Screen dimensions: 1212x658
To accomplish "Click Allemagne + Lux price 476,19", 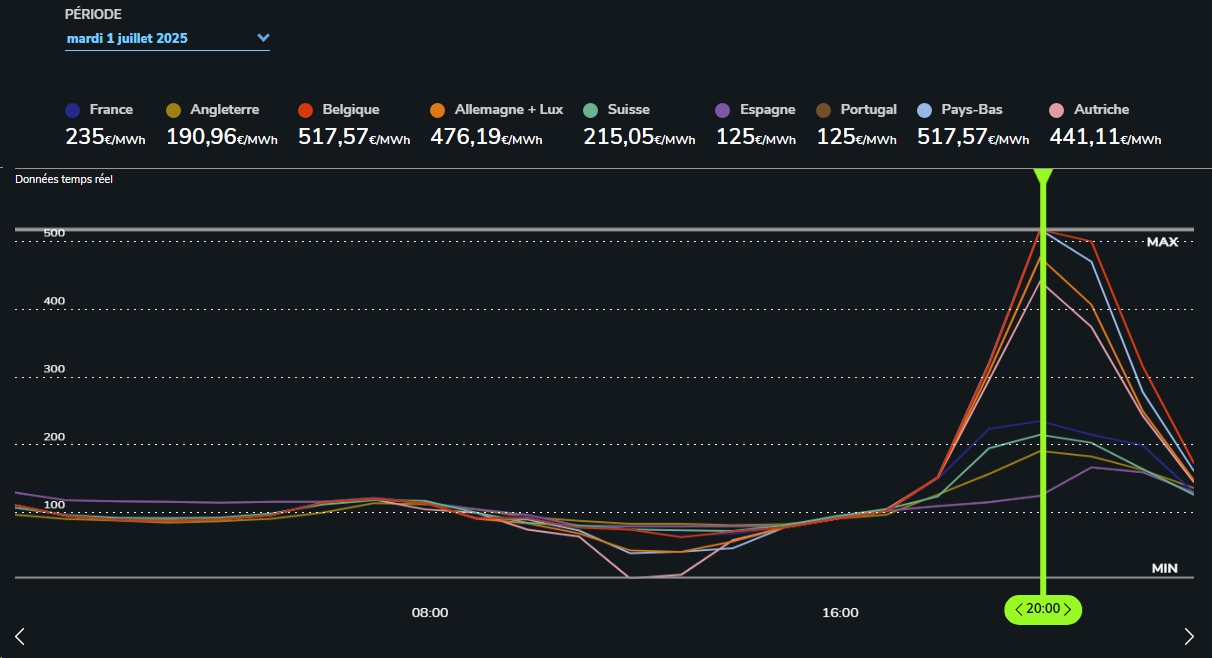I will 486,137.
